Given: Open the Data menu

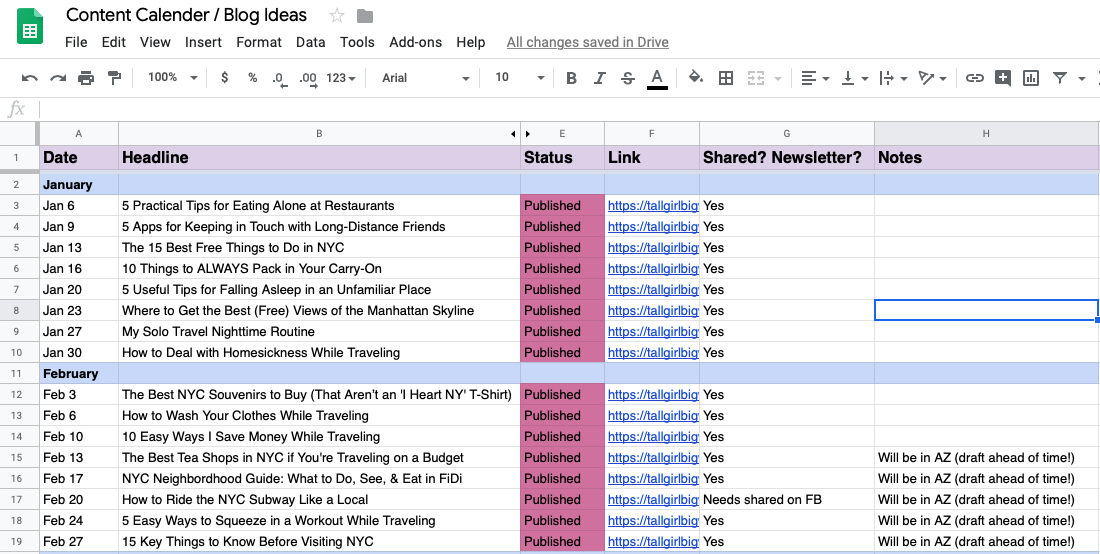Looking at the screenshot, I should pos(311,42).
